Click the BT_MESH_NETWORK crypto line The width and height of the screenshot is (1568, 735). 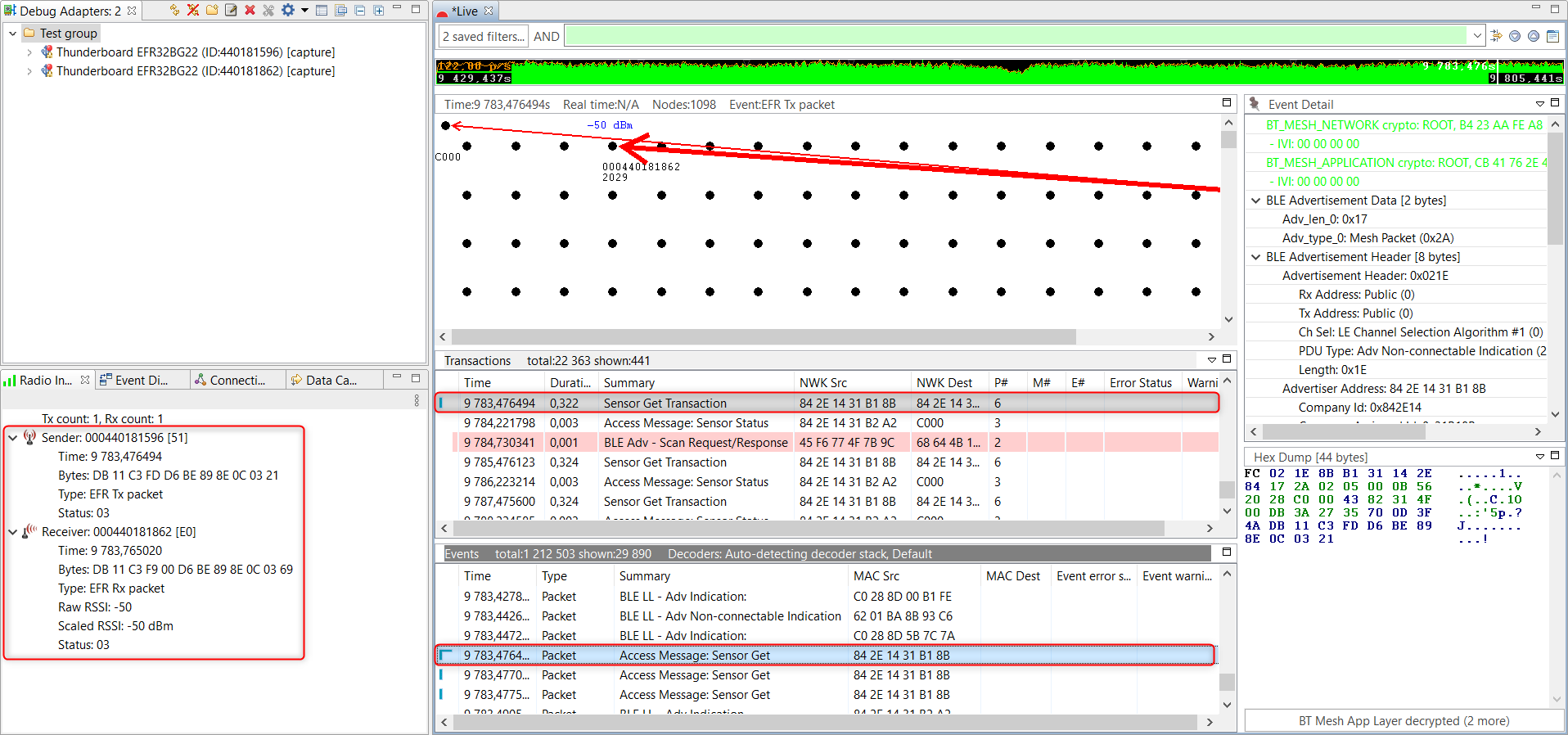coord(1404,125)
